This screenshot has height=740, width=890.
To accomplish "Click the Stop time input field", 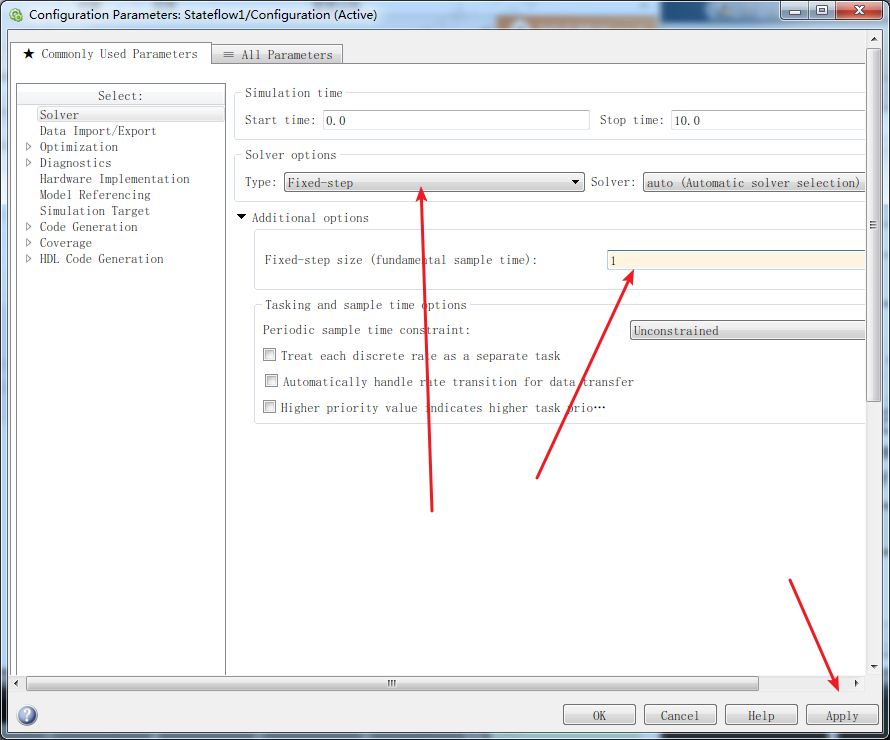I will 768,120.
